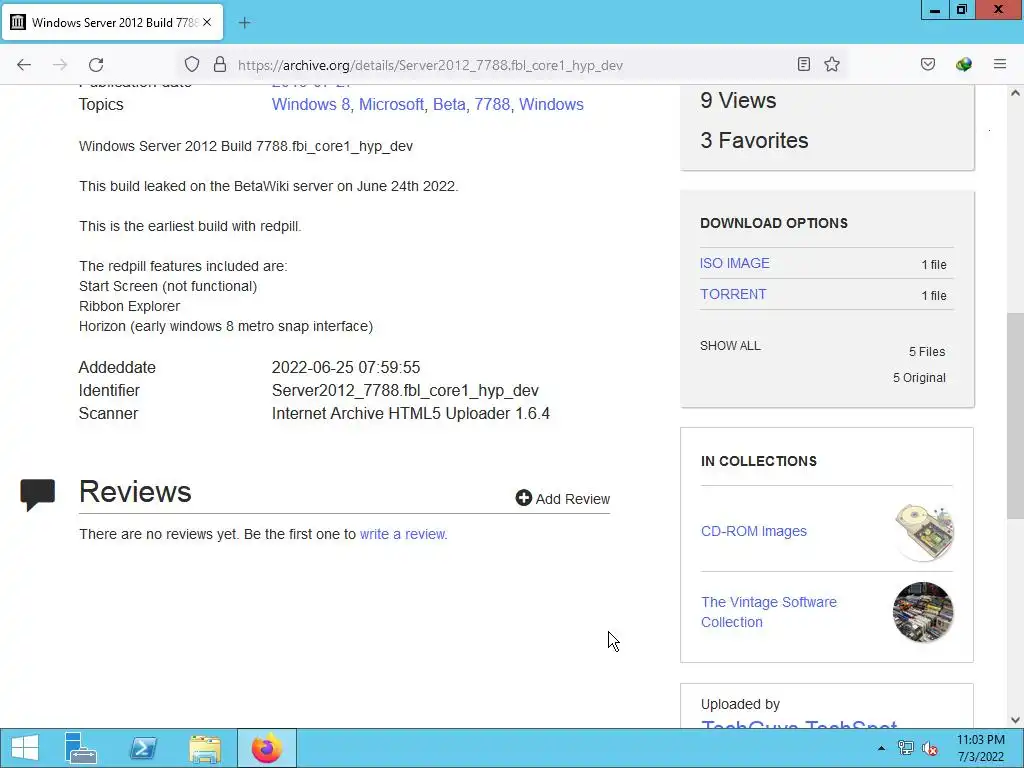Click the network status tray icon
Screen dimensions: 1024x768
906,748
